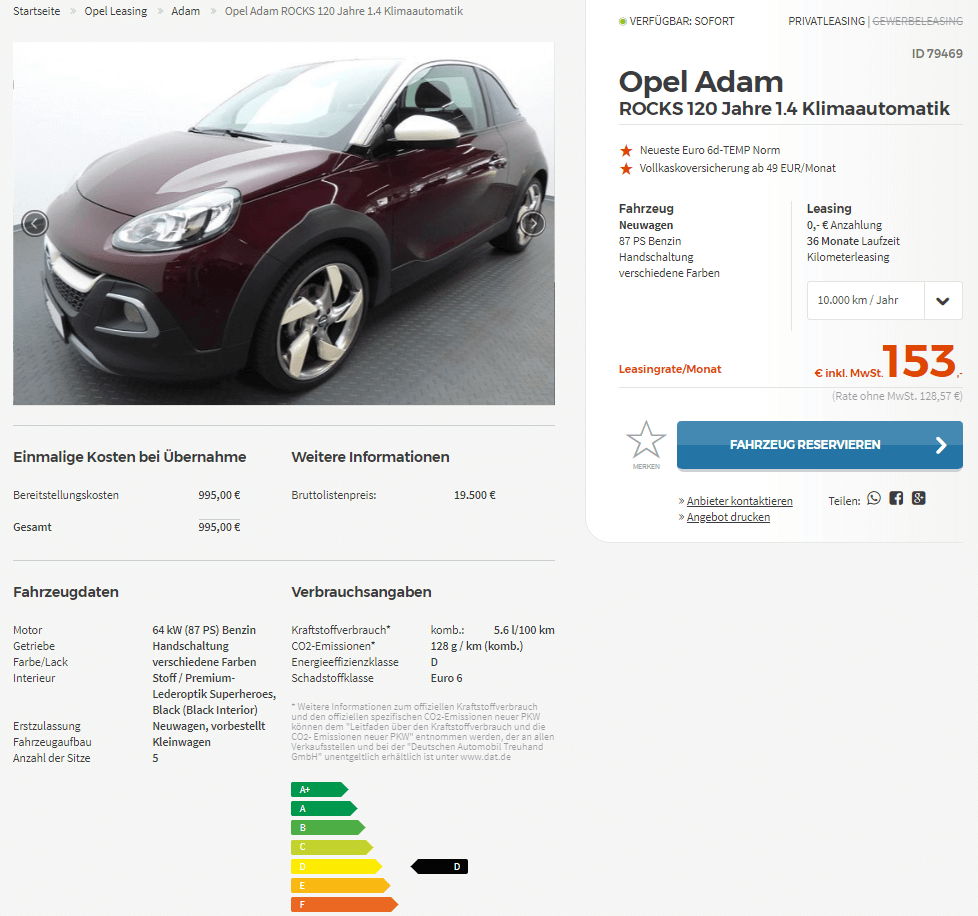Click the Angebot drucken link
Screen dimensions: 978x916
click(x=728, y=517)
